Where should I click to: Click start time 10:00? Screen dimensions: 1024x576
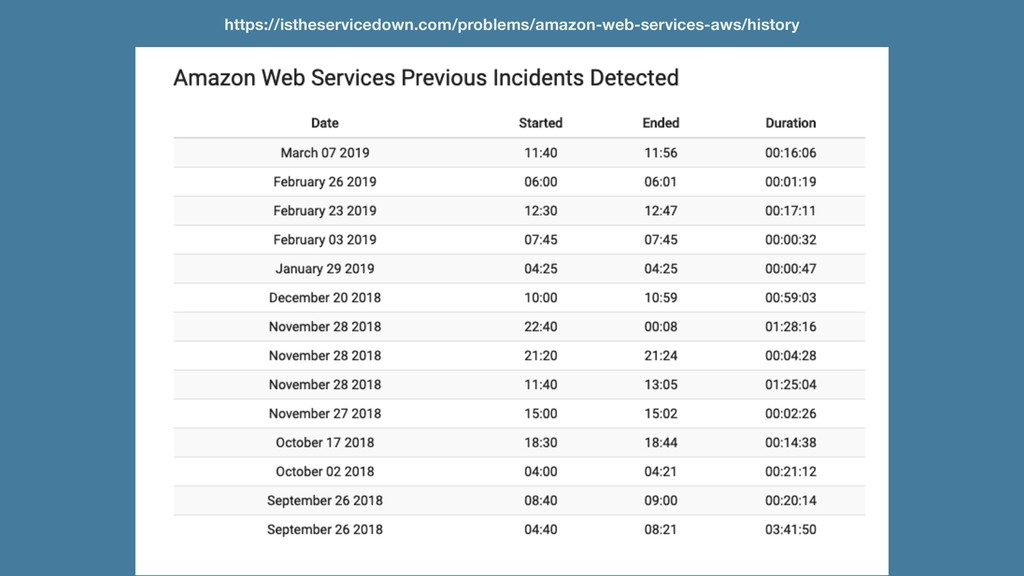coord(541,298)
